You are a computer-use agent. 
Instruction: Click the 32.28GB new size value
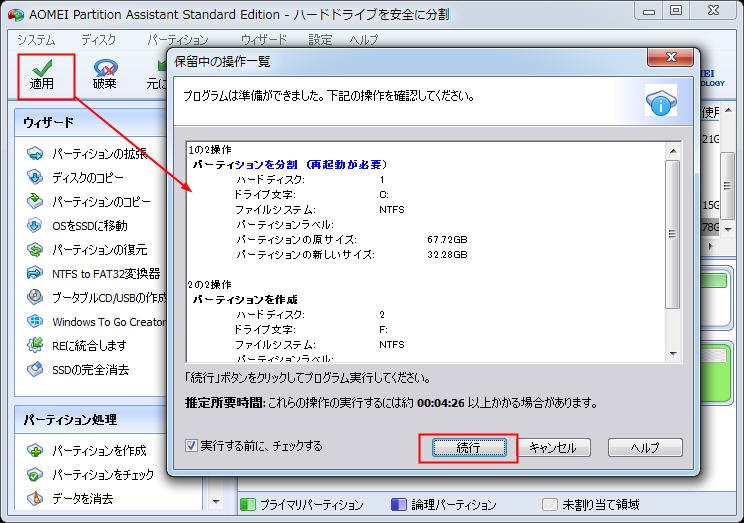coord(447,254)
